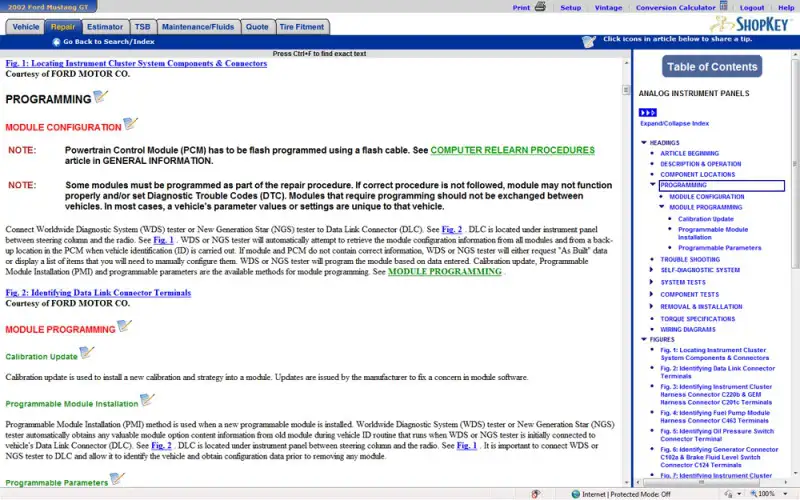Collapse the MODULE PROGRAMMING tree node

[662, 207]
